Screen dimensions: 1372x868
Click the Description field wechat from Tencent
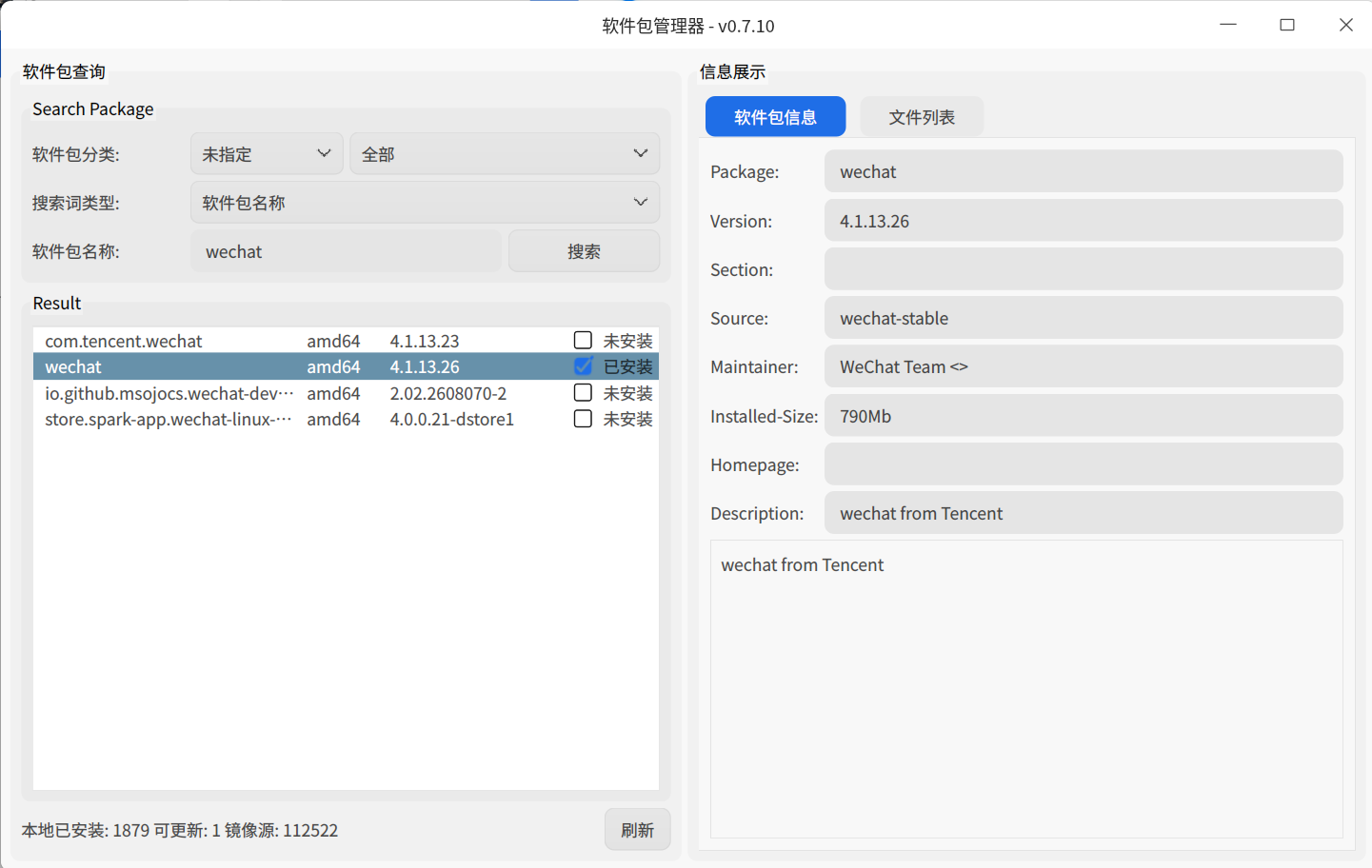tap(1084, 513)
